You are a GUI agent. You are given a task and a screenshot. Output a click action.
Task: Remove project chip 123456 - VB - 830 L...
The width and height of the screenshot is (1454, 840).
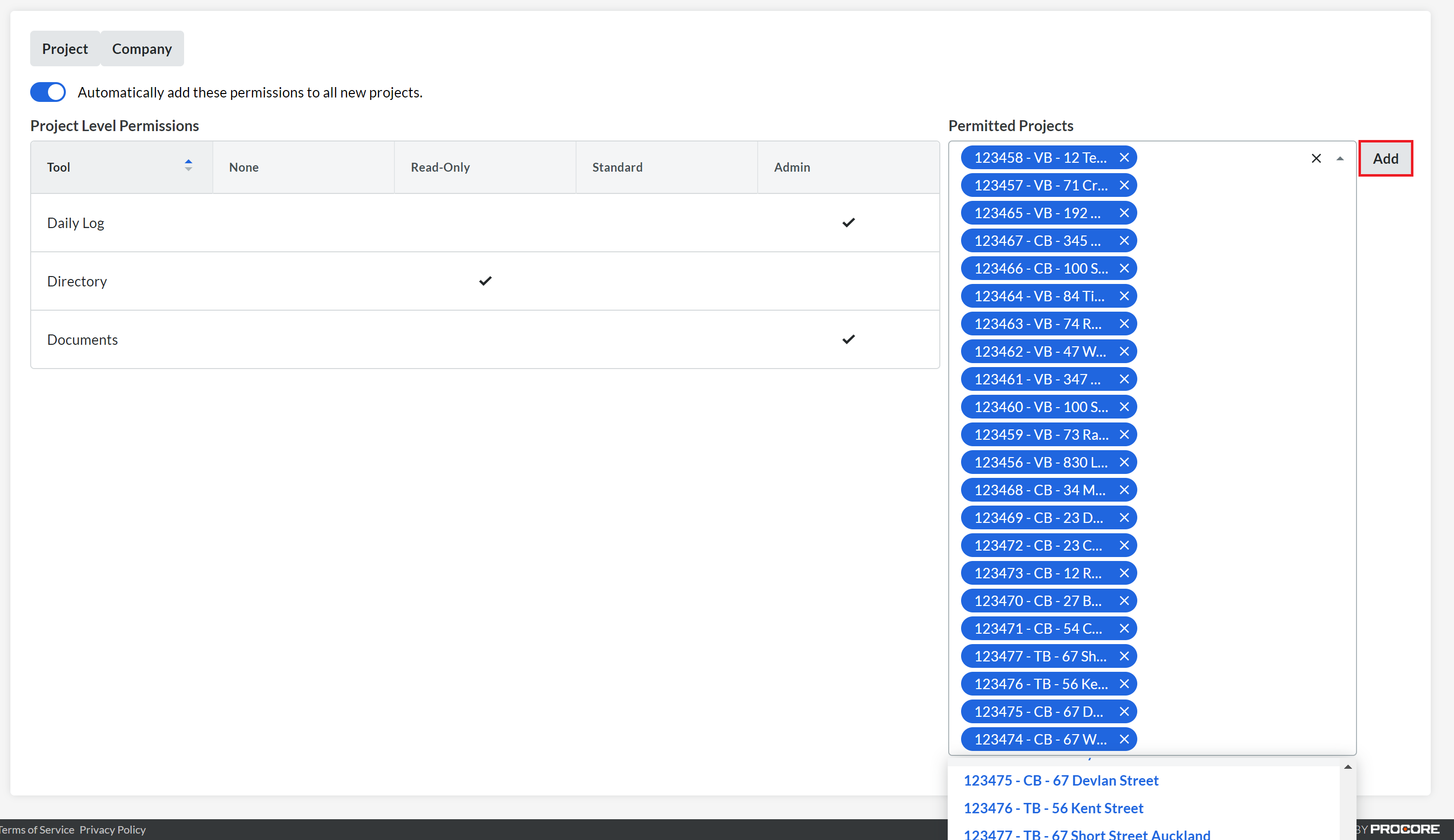point(1124,462)
